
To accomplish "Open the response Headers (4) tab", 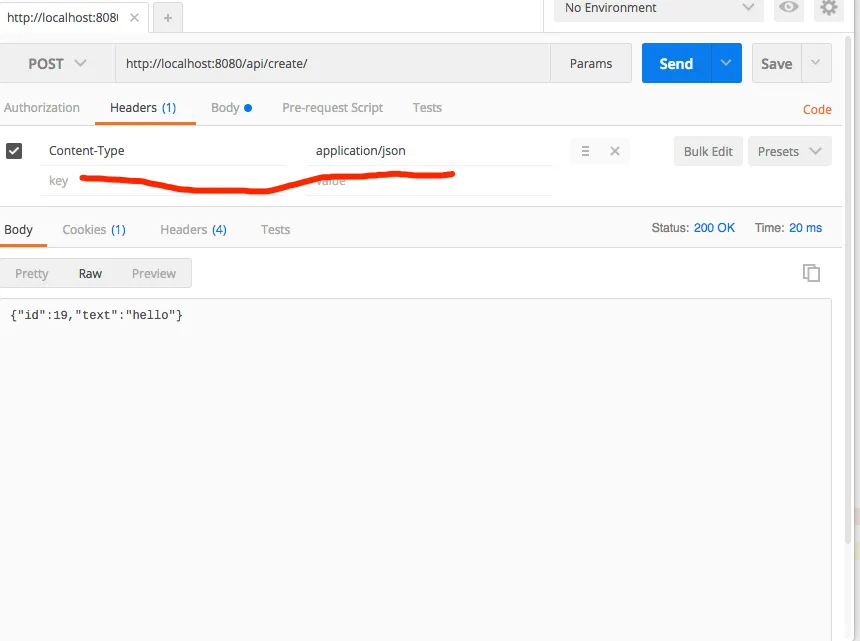I will (x=194, y=230).
